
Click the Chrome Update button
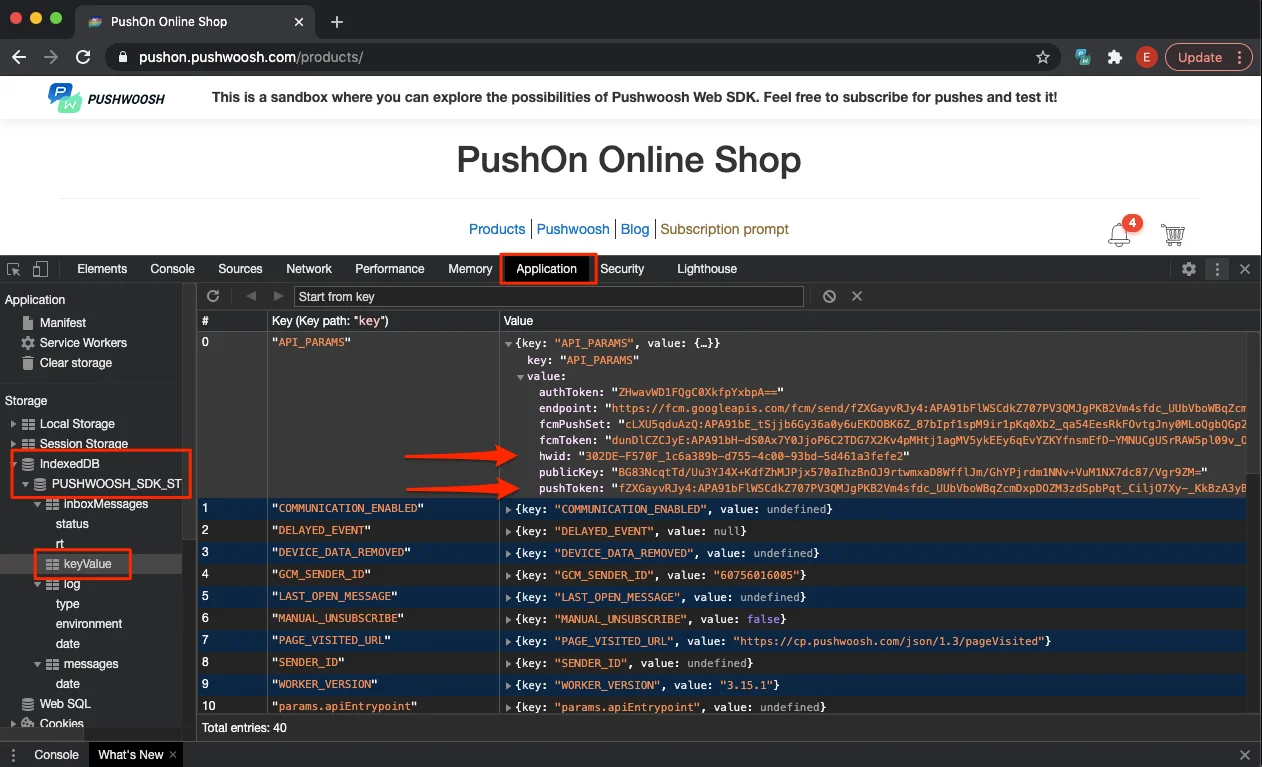(1201, 57)
